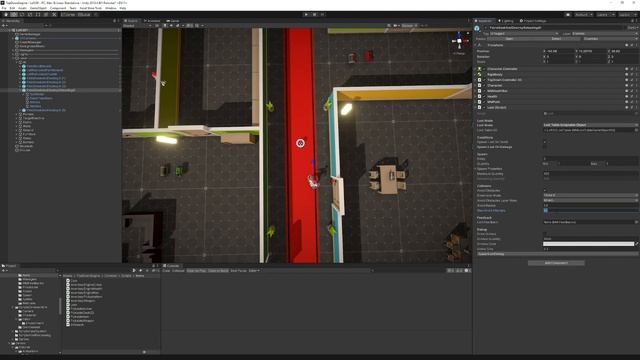Viewport: 640px width, 360px height.
Task: Open the Gizmos dropdown in Scene view
Action: (409, 26)
